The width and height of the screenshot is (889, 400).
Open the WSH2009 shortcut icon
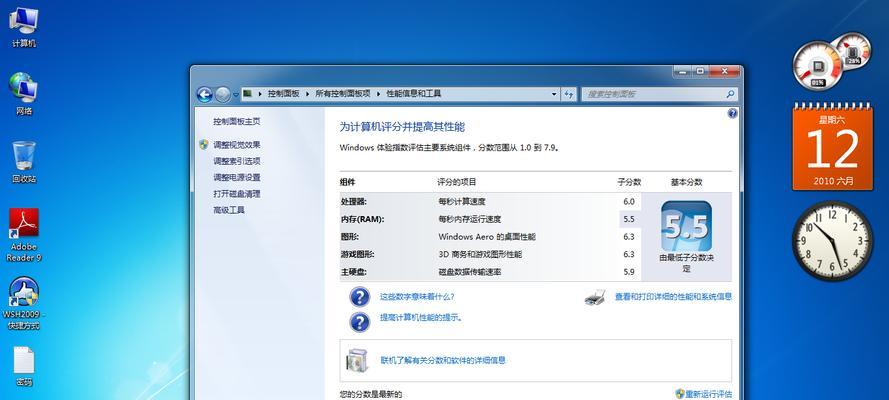[24, 303]
